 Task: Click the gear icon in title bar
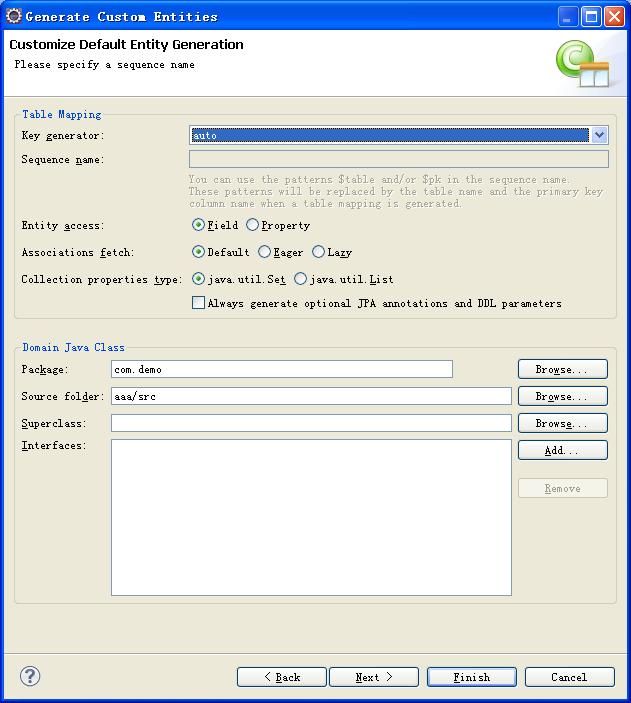[14, 16]
